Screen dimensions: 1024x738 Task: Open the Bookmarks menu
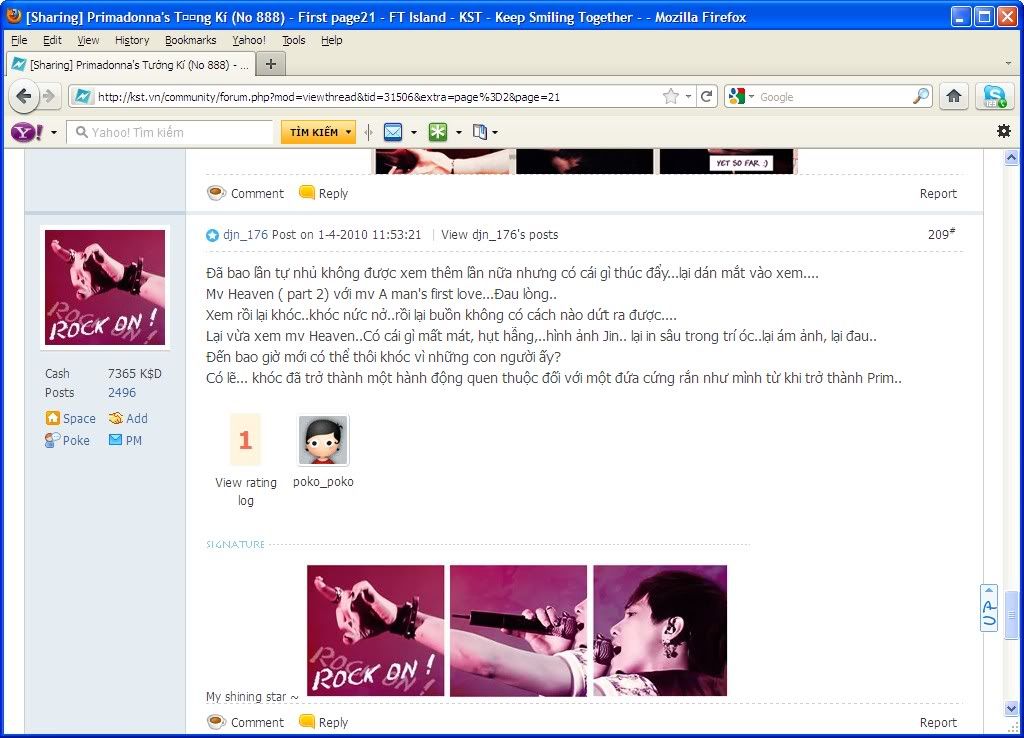tap(190, 40)
